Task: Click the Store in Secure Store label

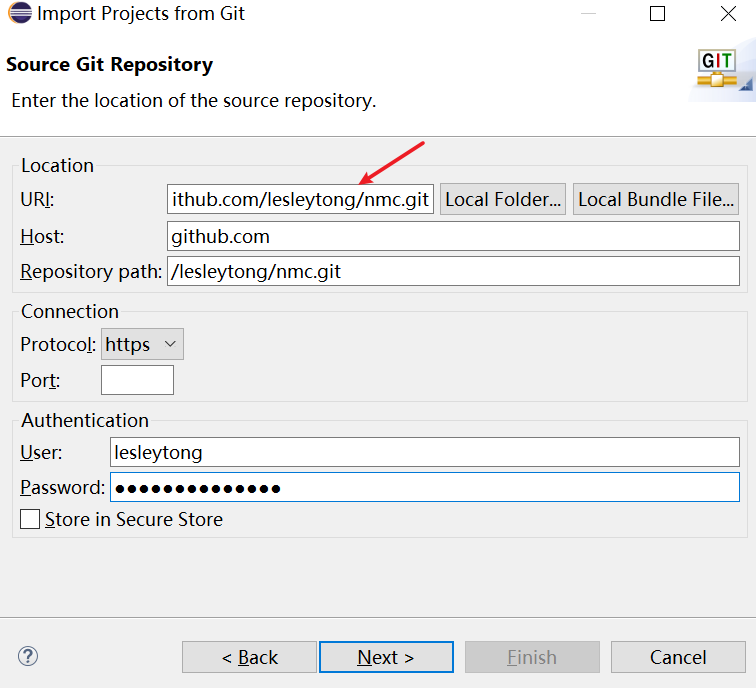Action: pyautogui.click(x=134, y=519)
